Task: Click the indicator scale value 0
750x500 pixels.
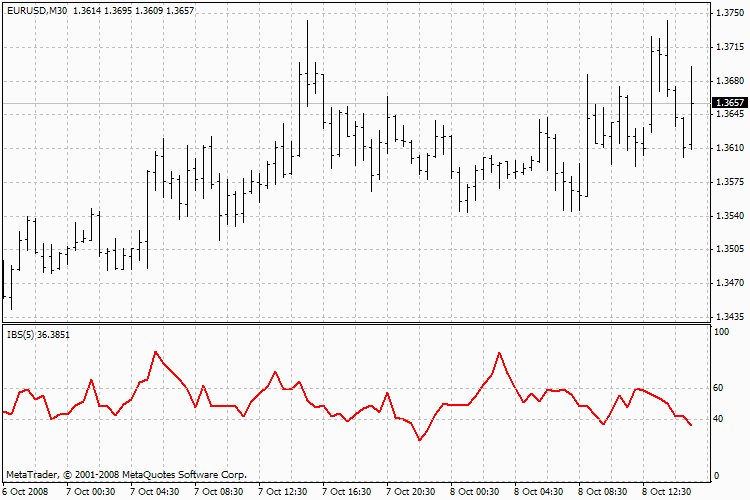Action: 716,476
